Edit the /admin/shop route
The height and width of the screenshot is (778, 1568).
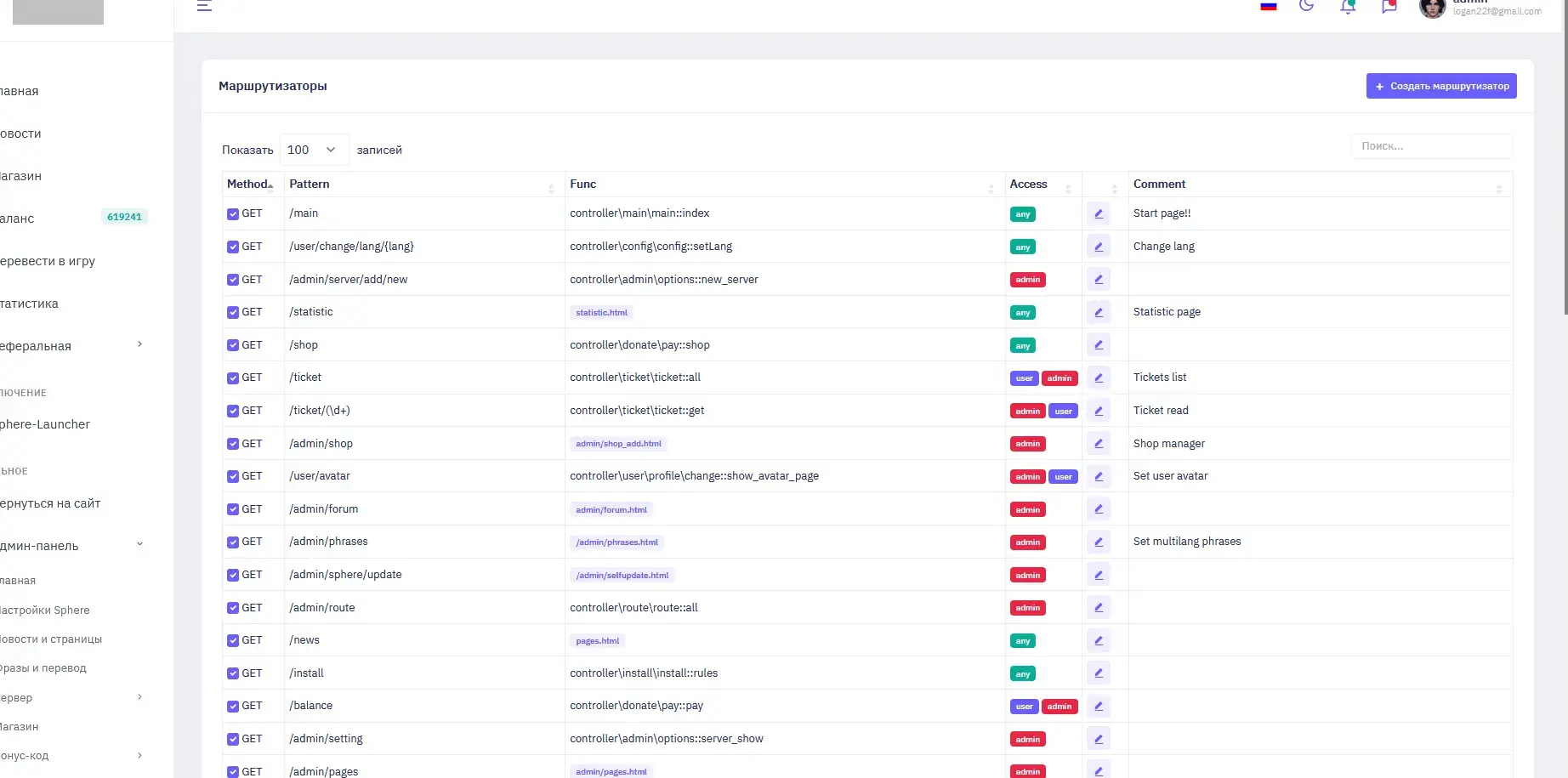(1099, 443)
